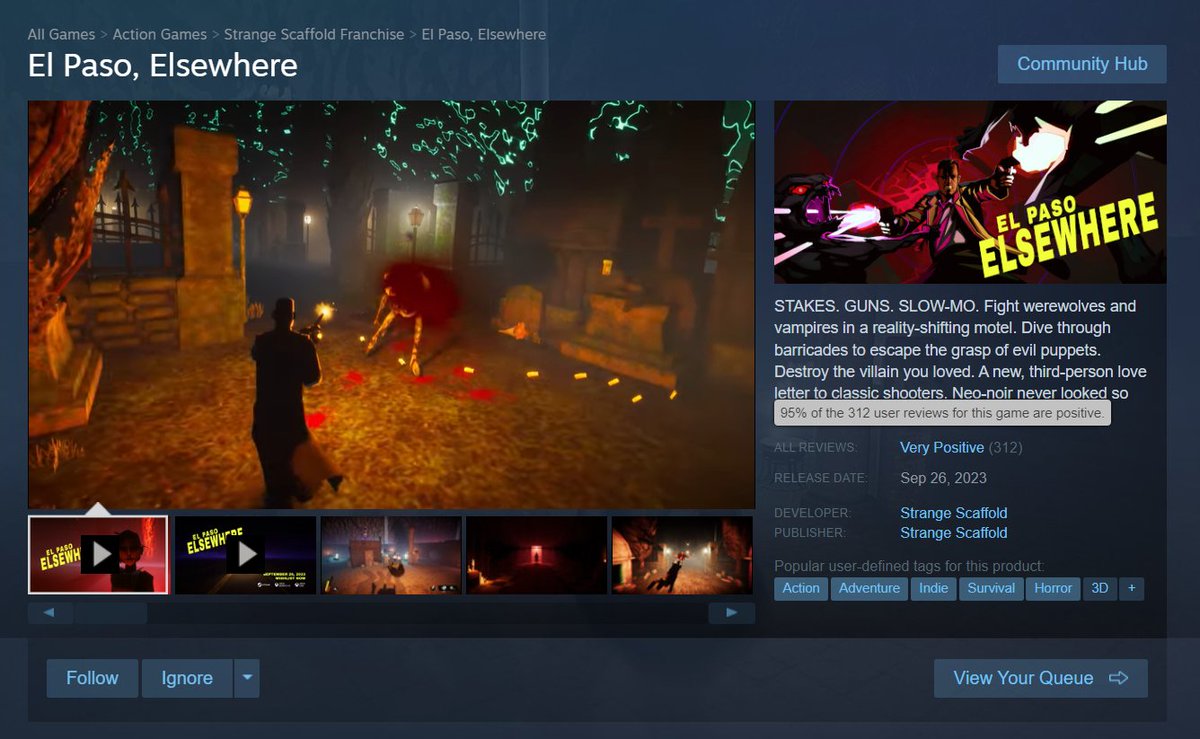The height and width of the screenshot is (739, 1200).
Task: Click the main gameplay video area
Action: point(391,304)
